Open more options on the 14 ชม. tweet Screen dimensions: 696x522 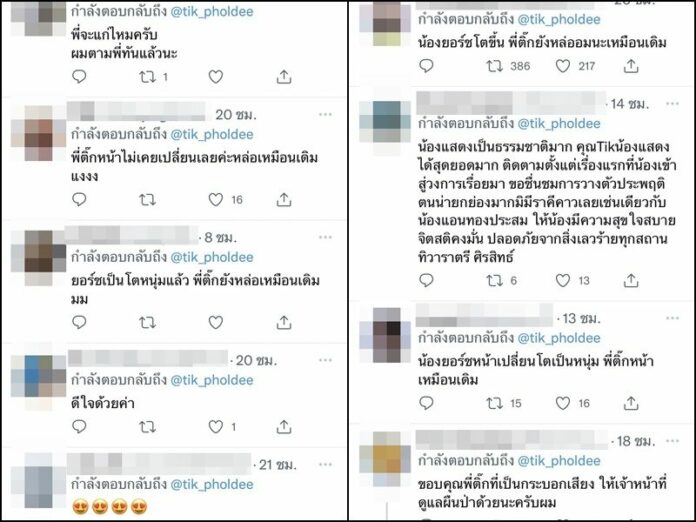click(672, 104)
